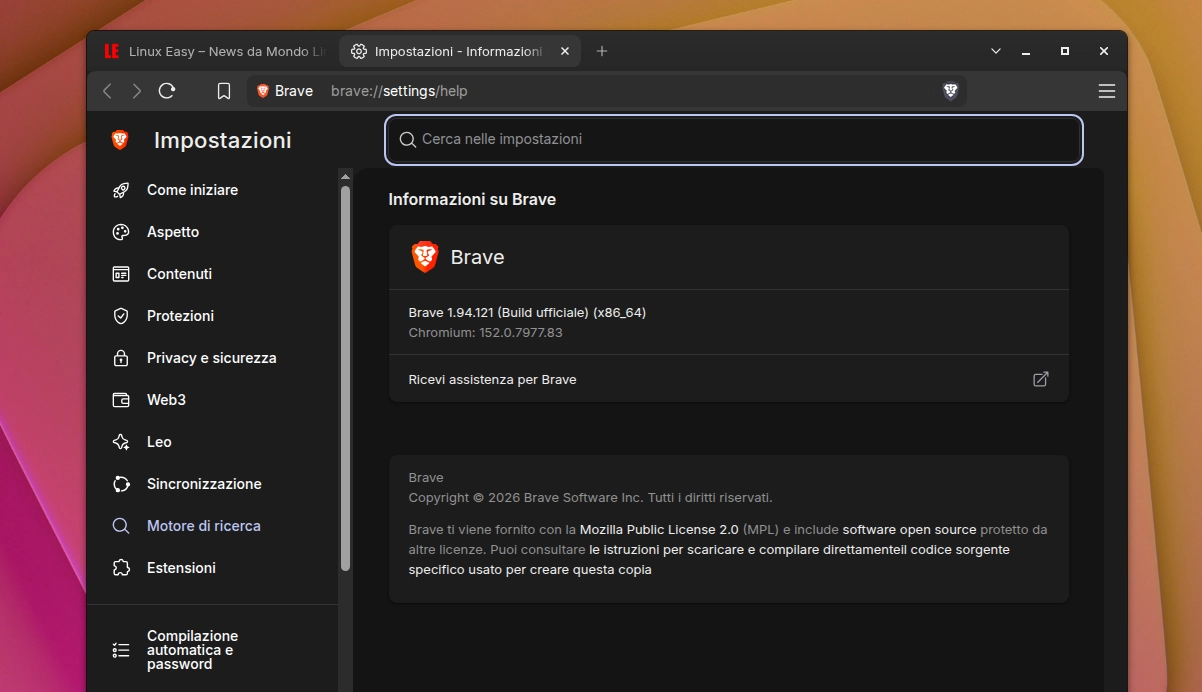This screenshot has width=1202, height=692.
Task: Click the sidebar vertical scrollbar
Action: [x=345, y=378]
